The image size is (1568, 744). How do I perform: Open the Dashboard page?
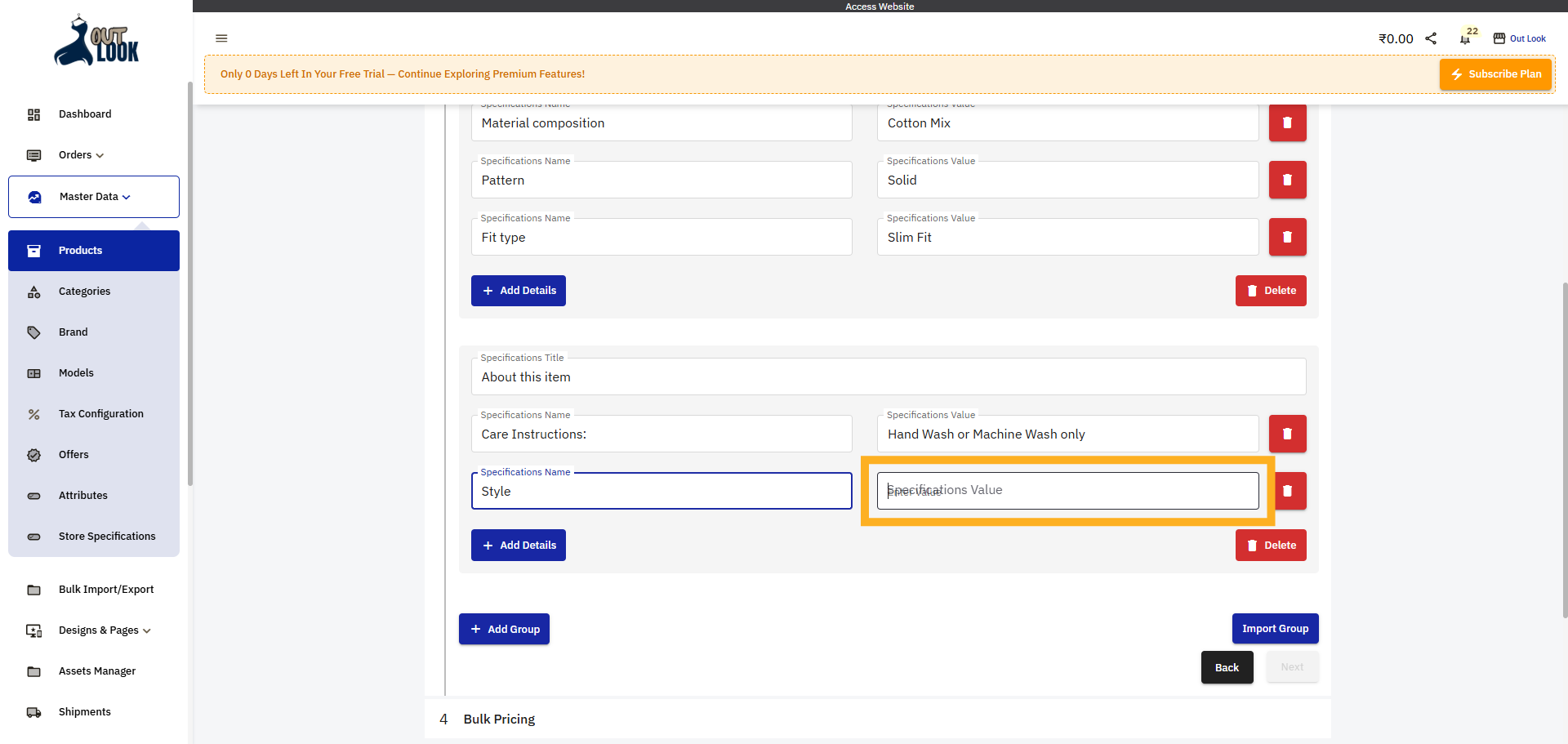point(85,114)
